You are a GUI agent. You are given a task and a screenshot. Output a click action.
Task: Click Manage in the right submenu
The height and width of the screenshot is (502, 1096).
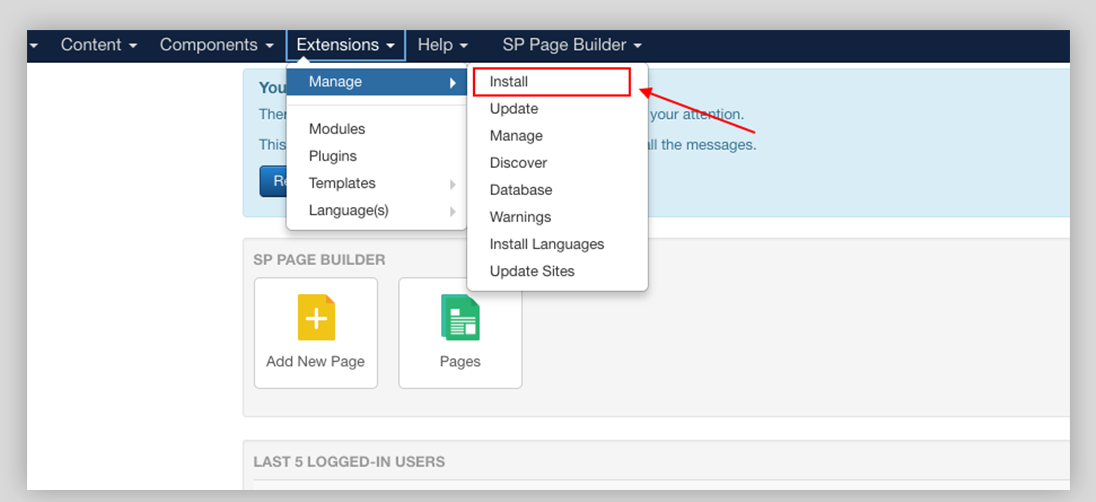(516, 136)
